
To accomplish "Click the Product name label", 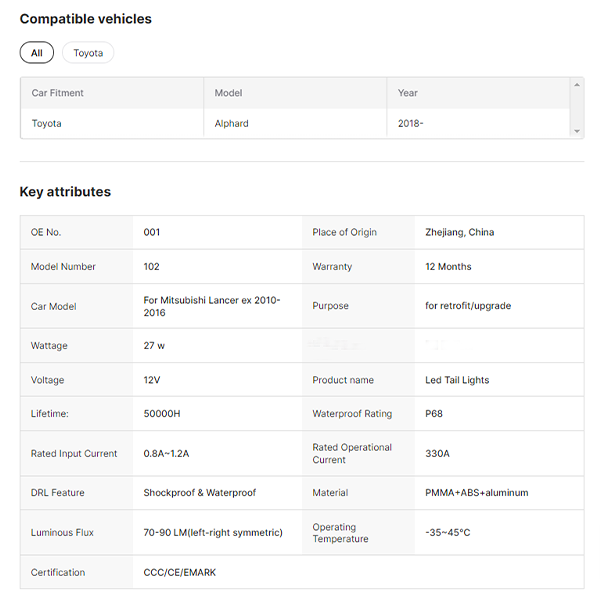I will pos(343,380).
